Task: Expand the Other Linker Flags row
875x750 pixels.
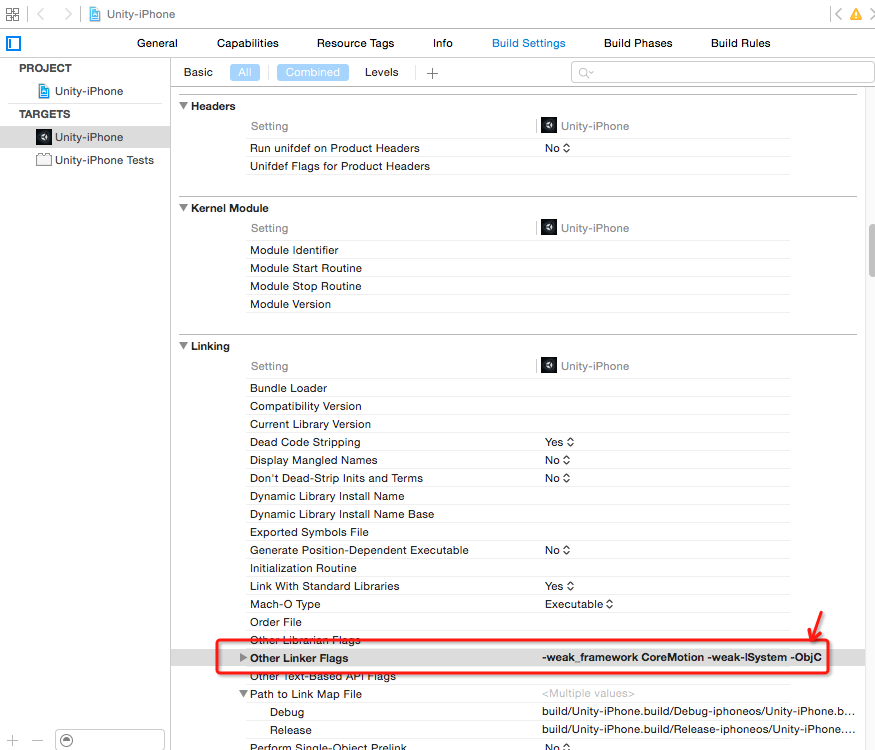Action: pos(243,657)
